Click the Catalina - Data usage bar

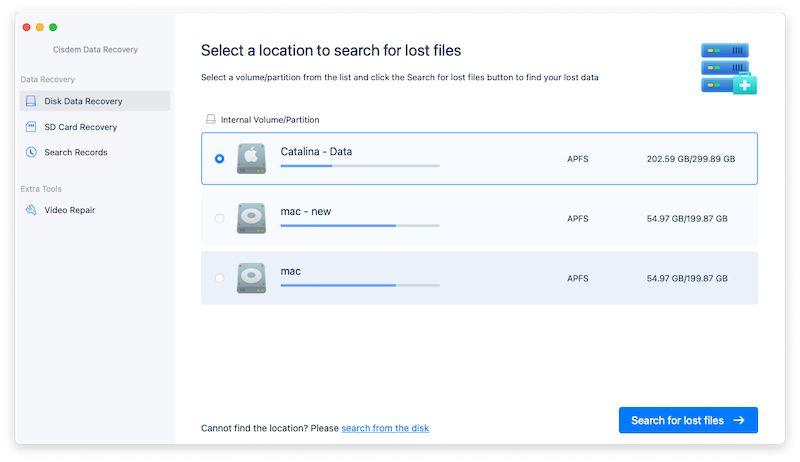coord(359,166)
